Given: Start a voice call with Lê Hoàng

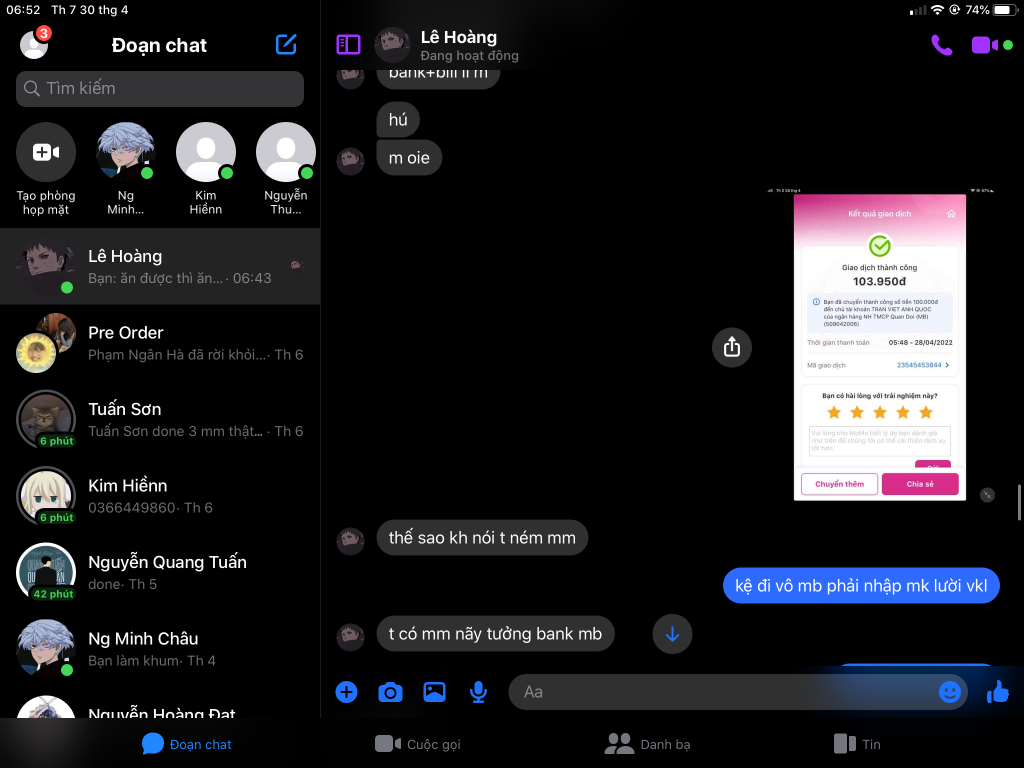Looking at the screenshot, I should [x=941, y=45].
